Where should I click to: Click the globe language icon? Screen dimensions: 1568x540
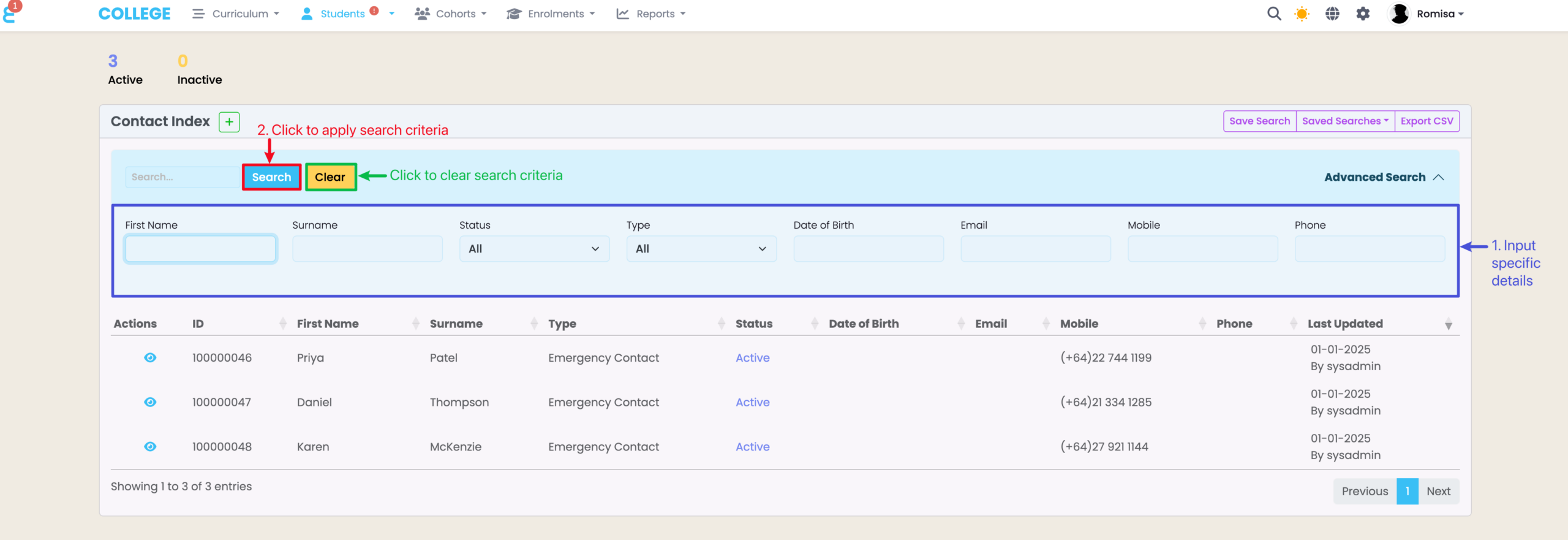coord(1332,13)
